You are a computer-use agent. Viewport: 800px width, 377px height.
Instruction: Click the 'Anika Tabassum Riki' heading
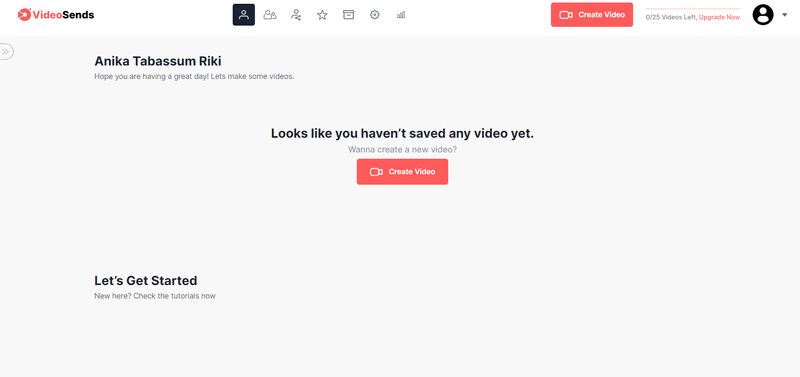pos(158,61)
